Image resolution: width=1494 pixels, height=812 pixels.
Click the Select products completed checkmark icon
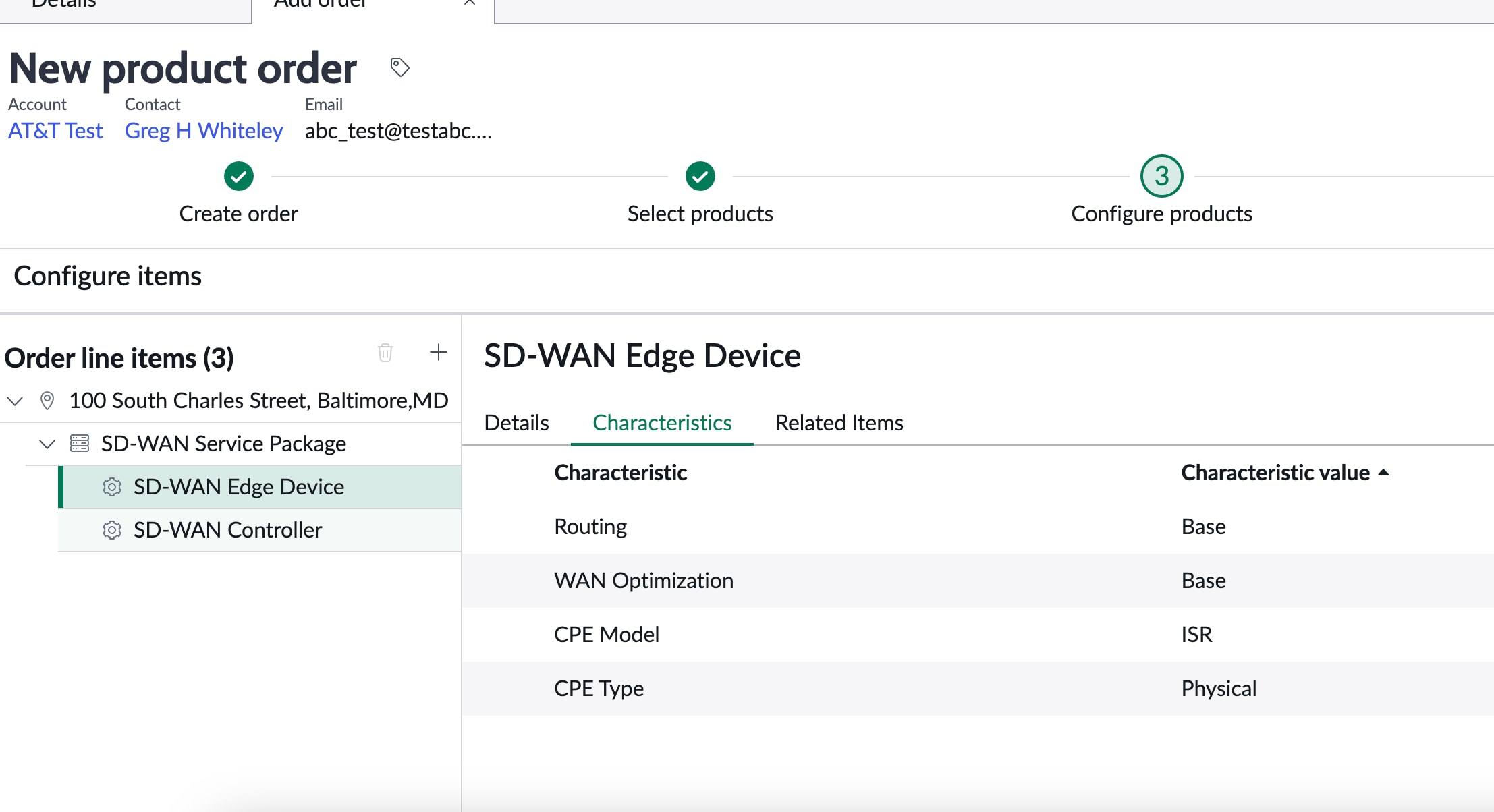point(700,175)
